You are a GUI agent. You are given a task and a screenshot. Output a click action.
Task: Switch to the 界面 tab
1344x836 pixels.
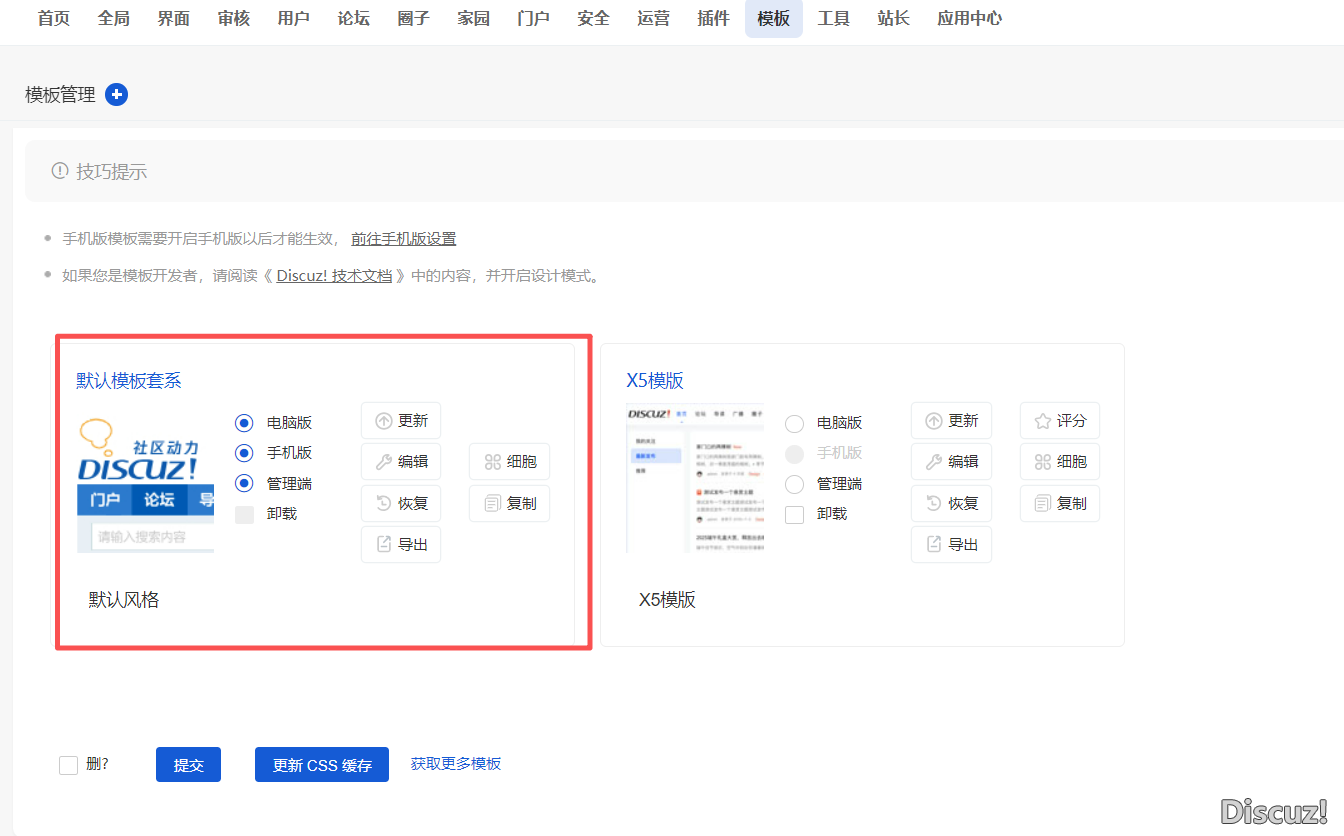tap(174, 18)
